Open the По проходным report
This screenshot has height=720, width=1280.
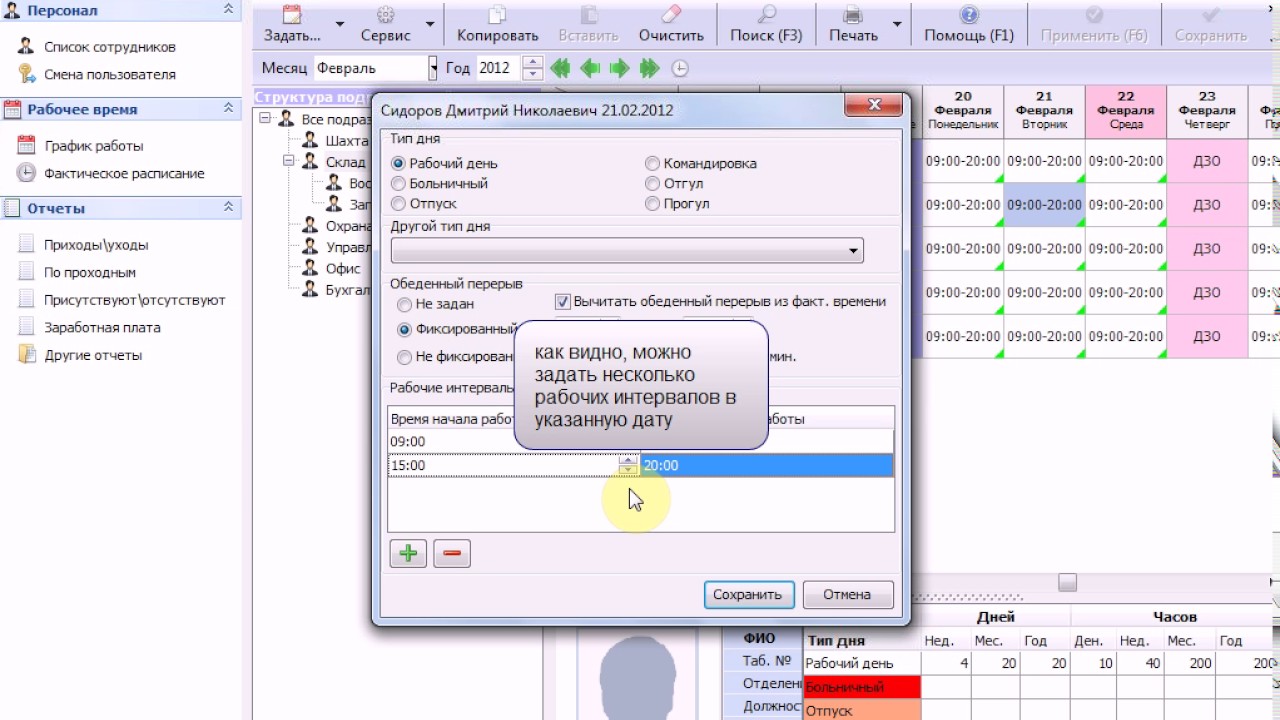pyautogui.click(x=89, y=272)
